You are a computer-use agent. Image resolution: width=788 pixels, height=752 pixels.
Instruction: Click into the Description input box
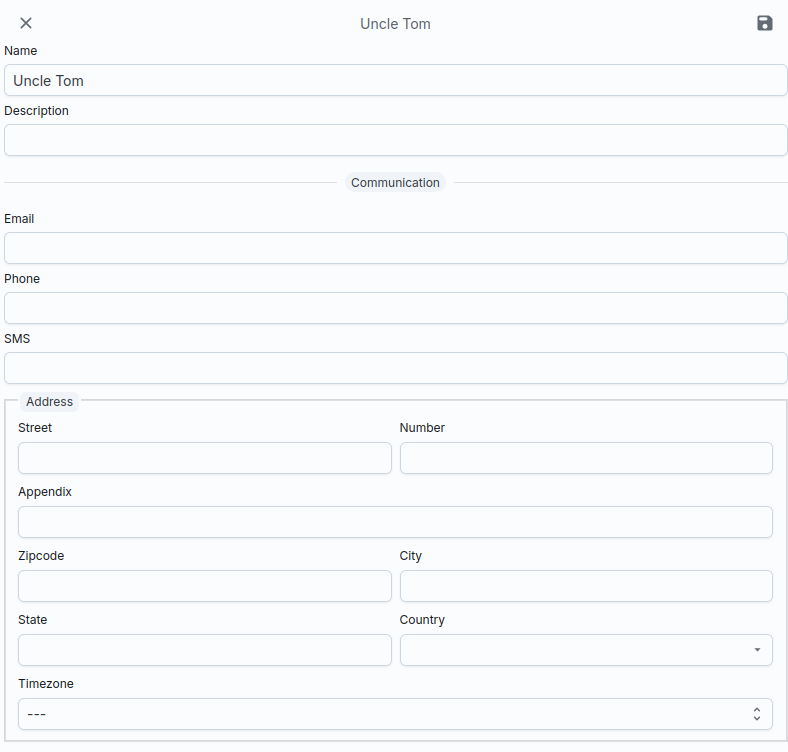(395, 140)
